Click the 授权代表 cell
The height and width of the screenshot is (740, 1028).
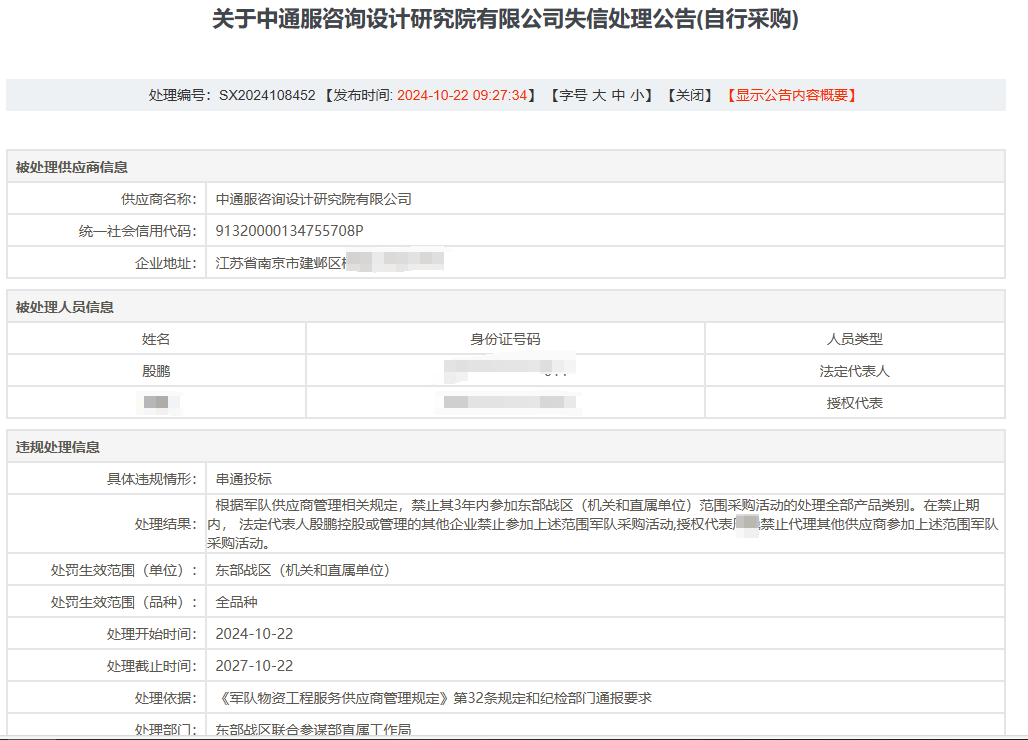click(854, 403)
